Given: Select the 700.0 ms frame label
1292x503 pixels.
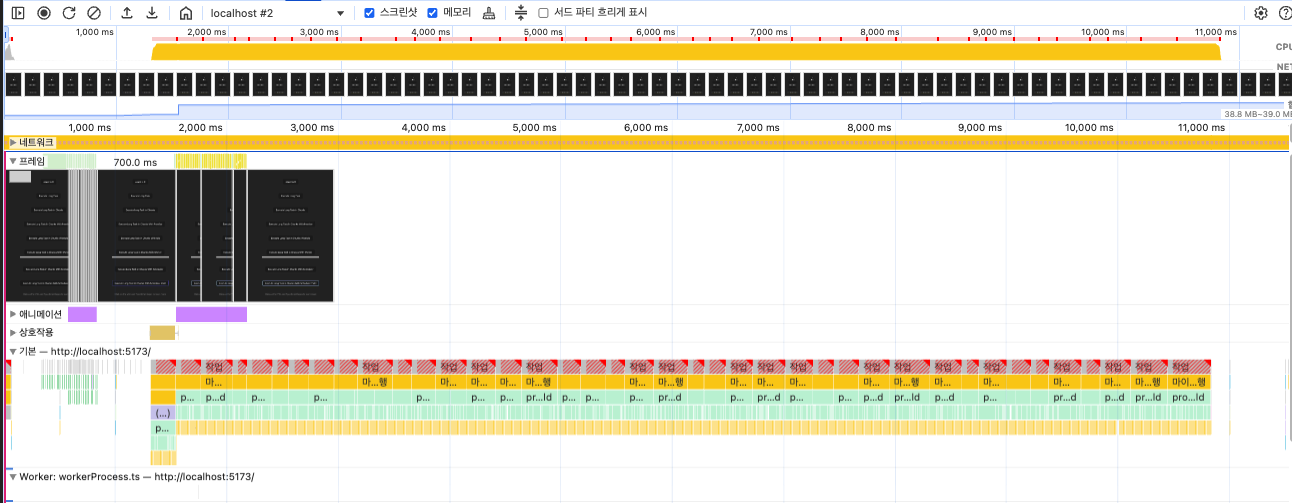Looking at the screenshot, I should [x=135, y=162].
